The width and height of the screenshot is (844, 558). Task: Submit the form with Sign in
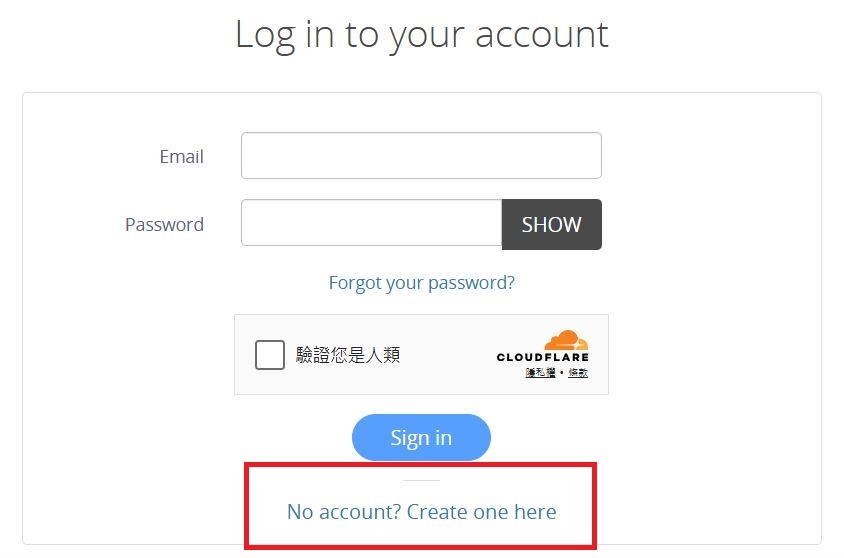pyautogui.click(x=421, y=437)
